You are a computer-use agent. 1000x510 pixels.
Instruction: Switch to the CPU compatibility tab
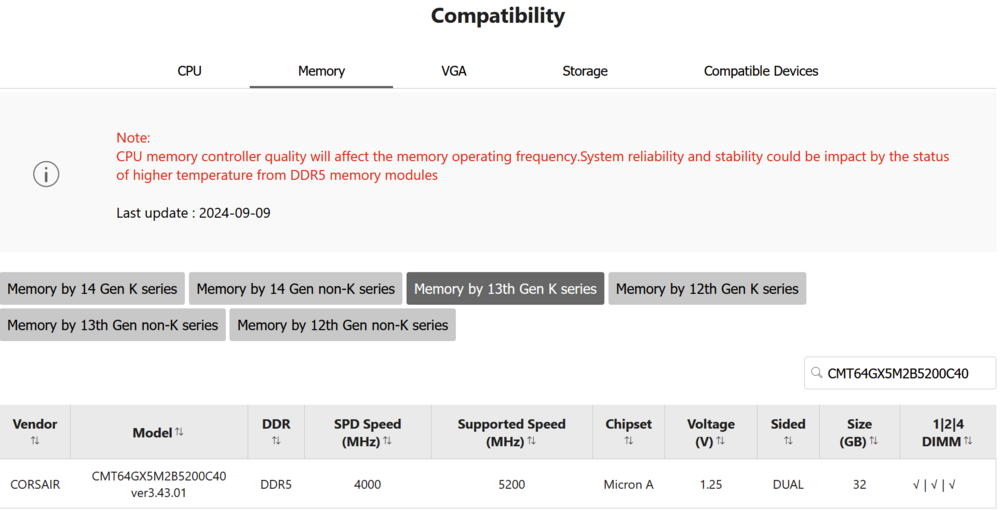189,71
